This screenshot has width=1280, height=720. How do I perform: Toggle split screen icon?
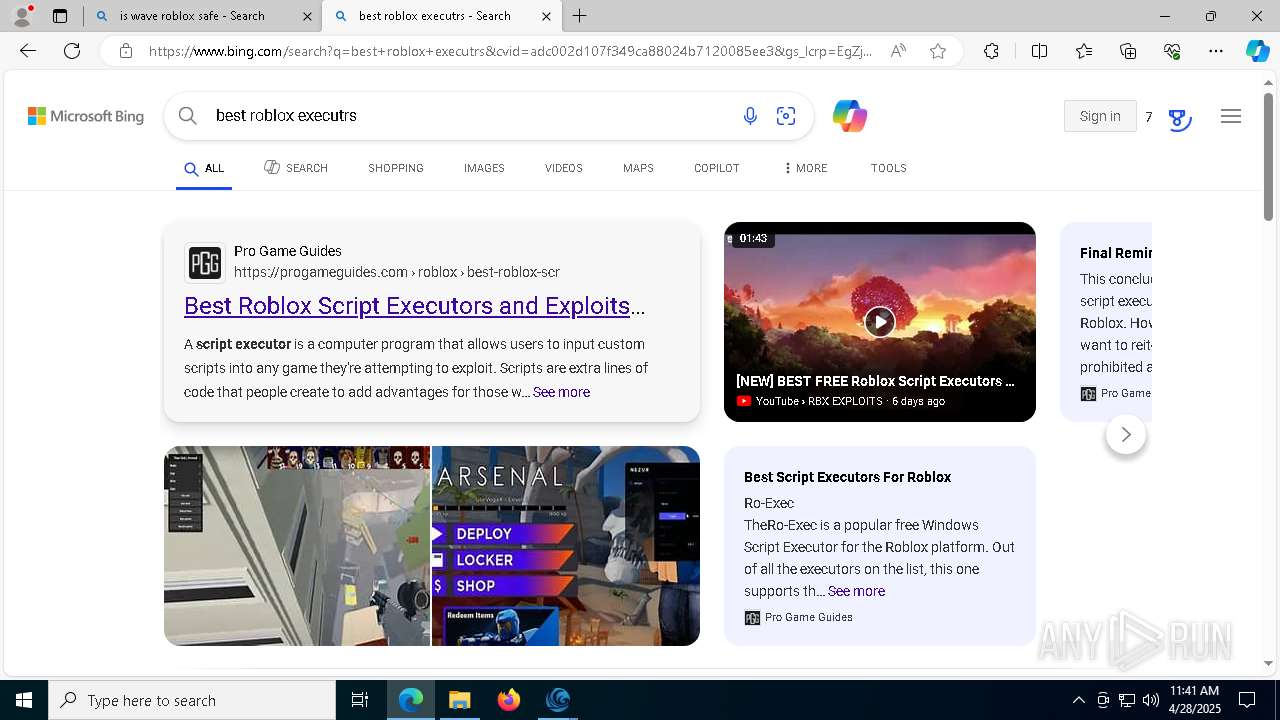click(x=1039, y=51)
